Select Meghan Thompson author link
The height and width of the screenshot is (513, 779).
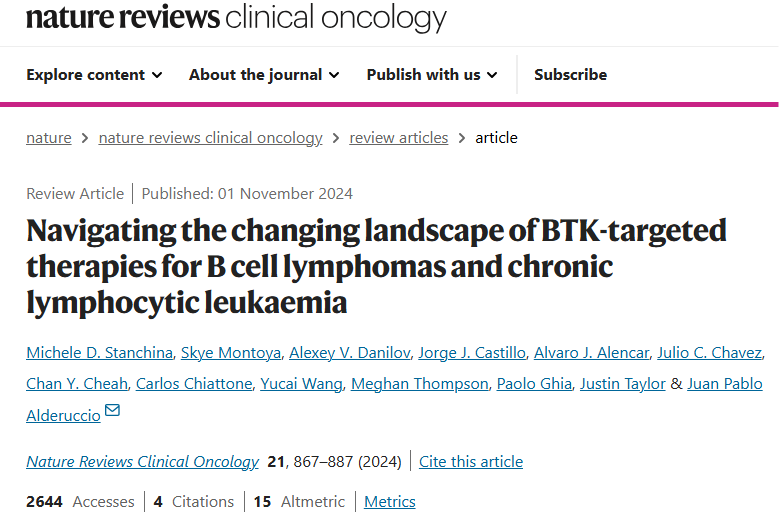coord(420,384)
